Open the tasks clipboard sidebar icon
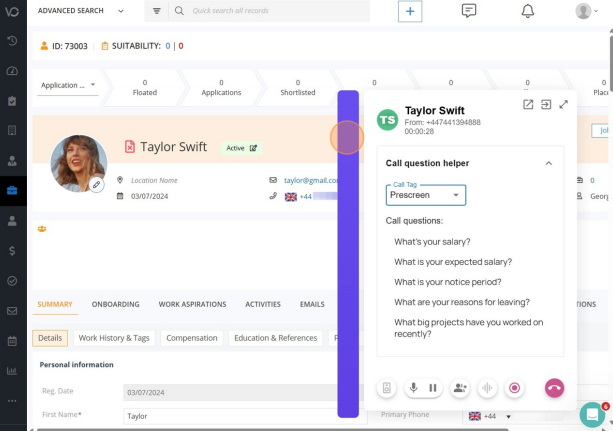The height and width of the screenshot is (431, 613). click(12, 101)
